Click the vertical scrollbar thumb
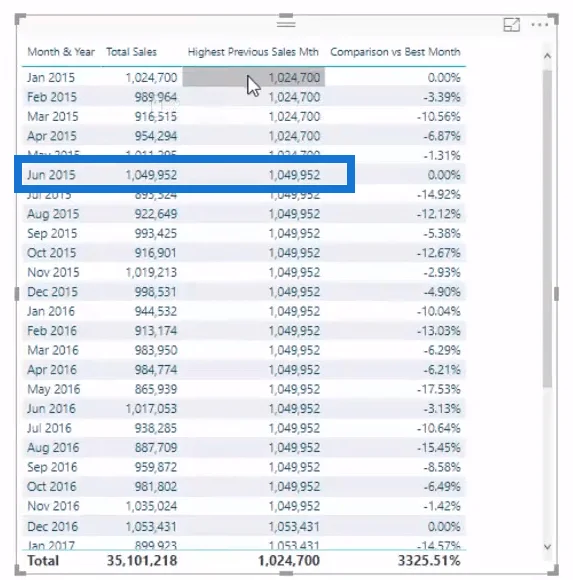This screenshot has height=580, width=573. tap(547, 229)
